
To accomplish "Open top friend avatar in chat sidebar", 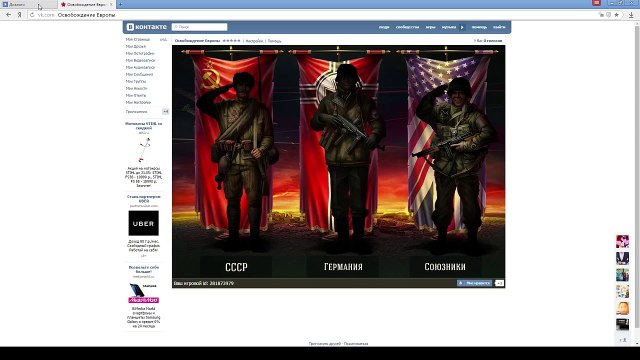I will 622,241.
